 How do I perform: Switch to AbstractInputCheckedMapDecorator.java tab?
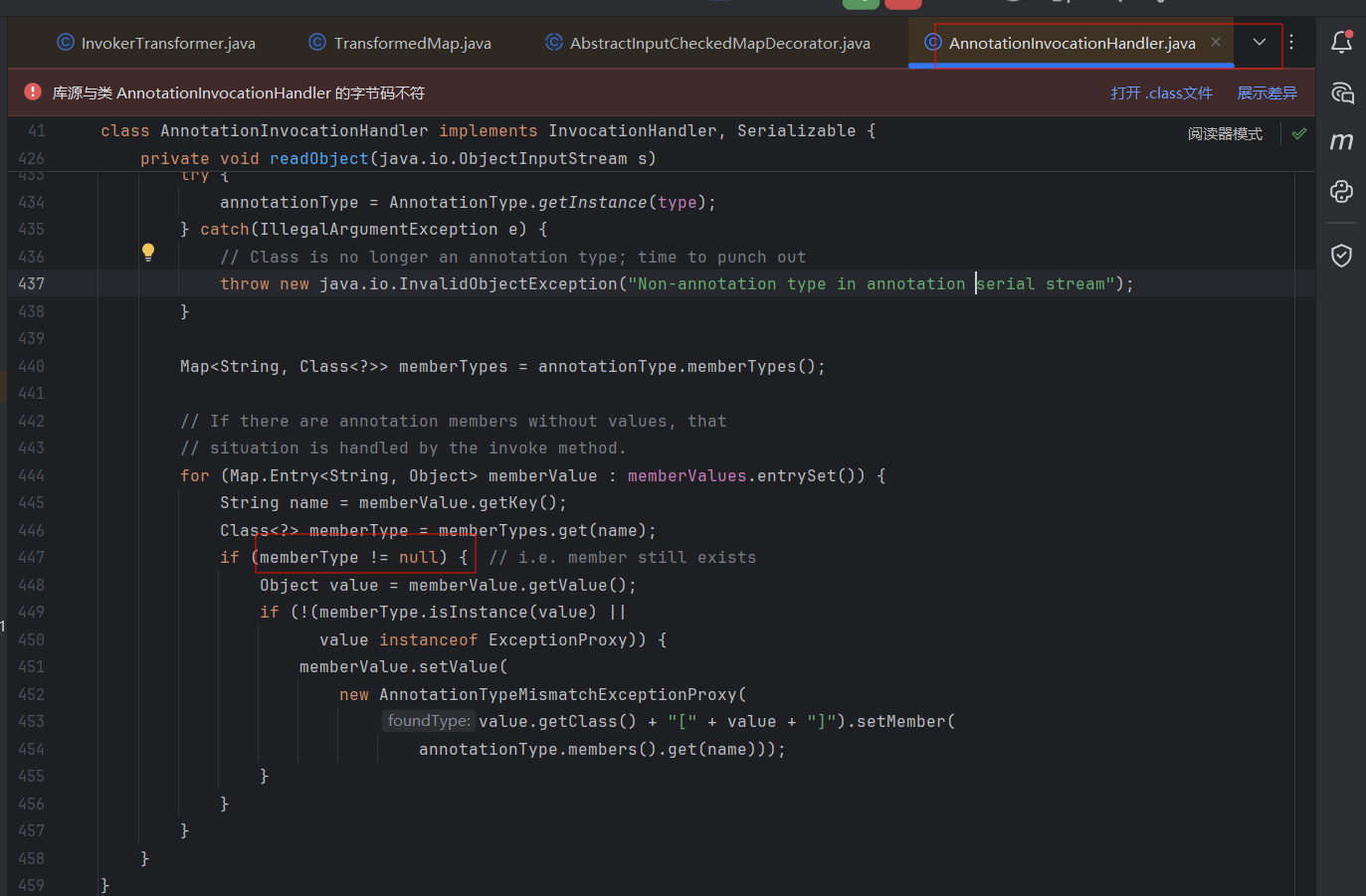click(x=707, y=43)
